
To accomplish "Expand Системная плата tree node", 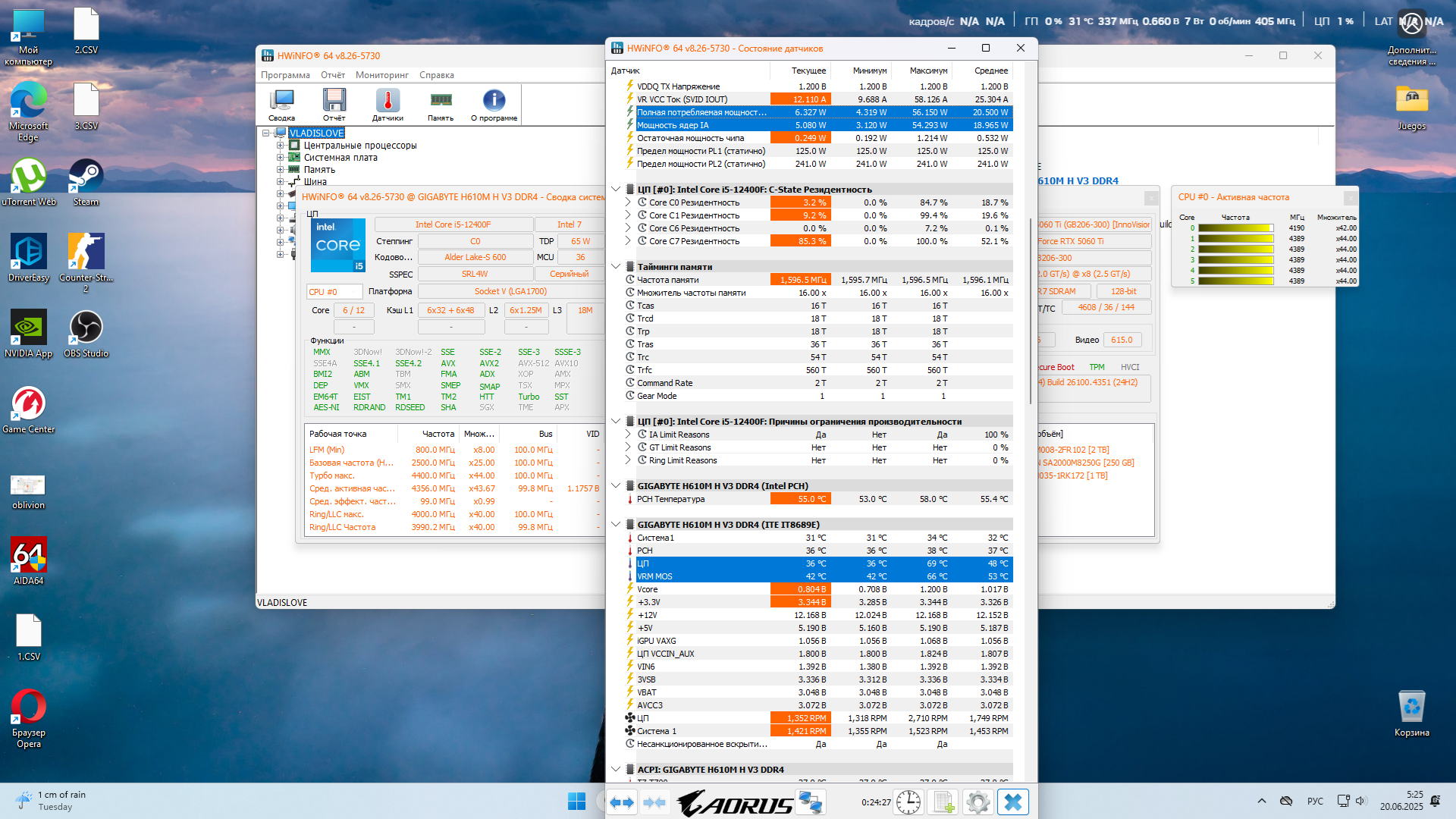I will [x=280, y=158].
